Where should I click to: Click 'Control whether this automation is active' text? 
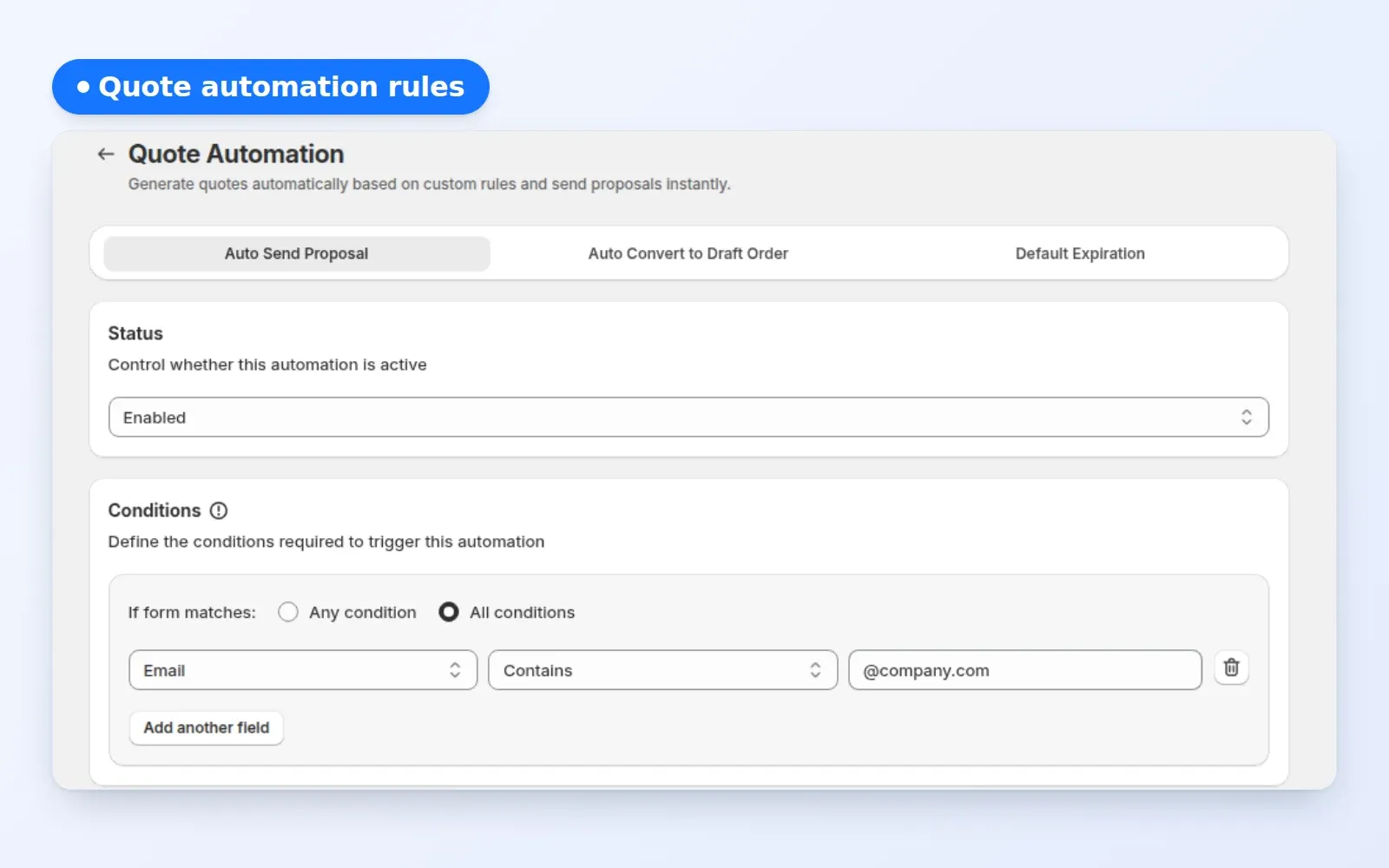pos(267,365)
